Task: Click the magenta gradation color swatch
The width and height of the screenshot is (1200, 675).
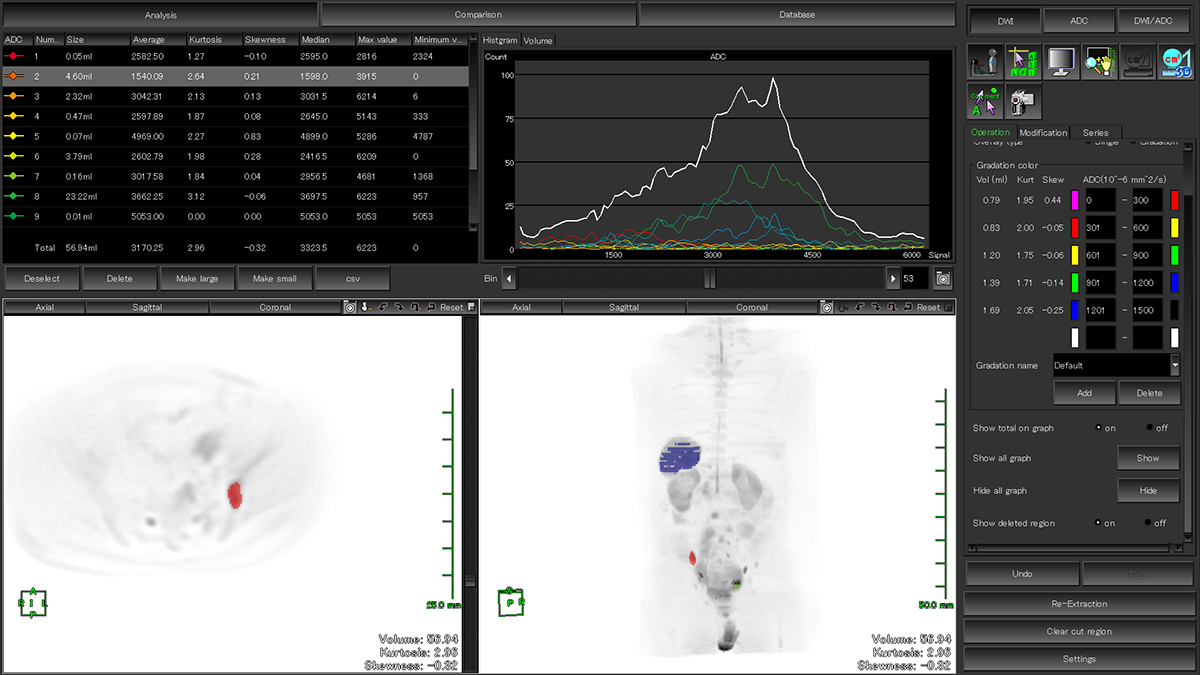Action: click(x=1074, y=200)
